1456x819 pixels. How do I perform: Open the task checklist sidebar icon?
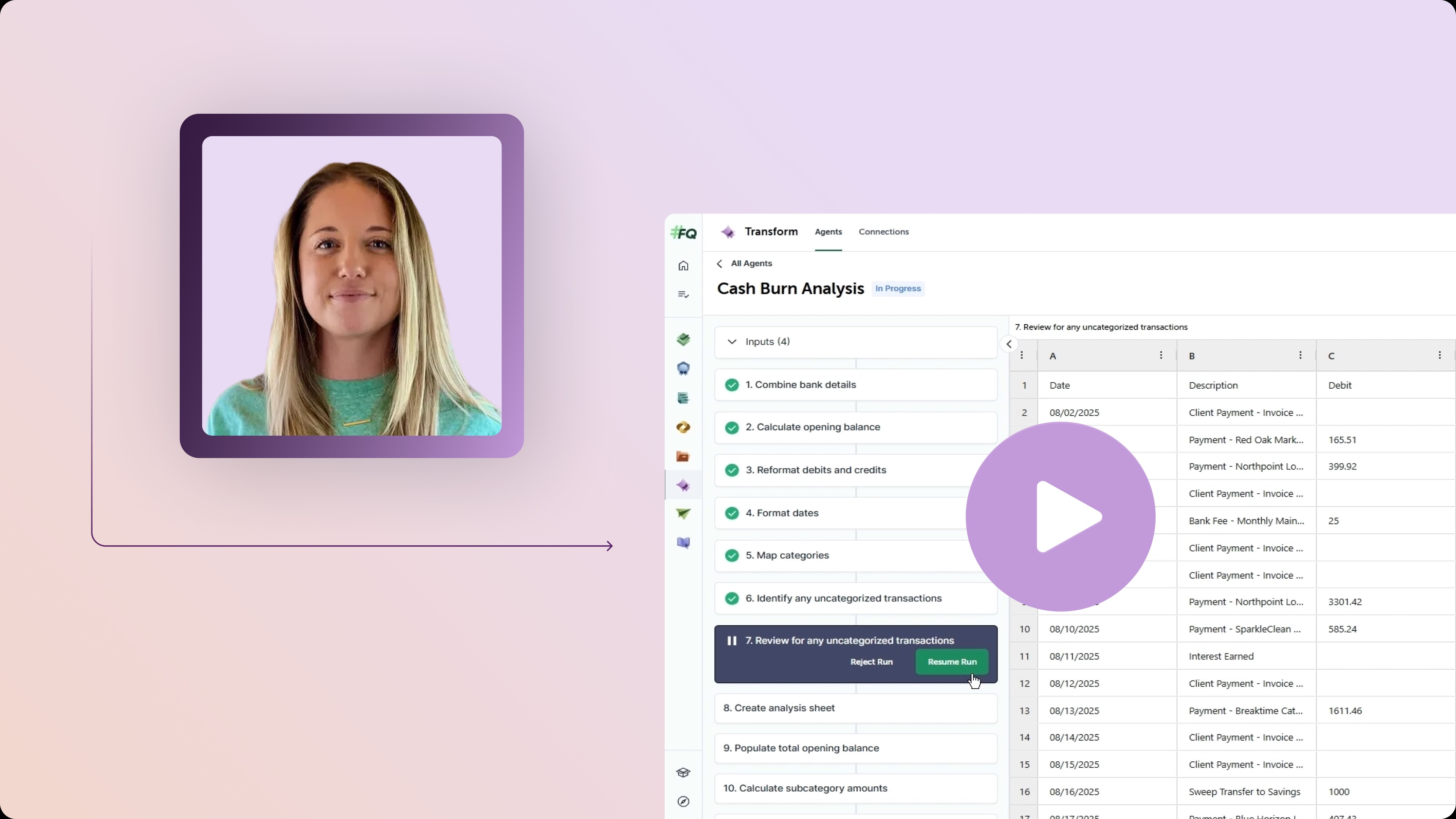tap(683, 295)
